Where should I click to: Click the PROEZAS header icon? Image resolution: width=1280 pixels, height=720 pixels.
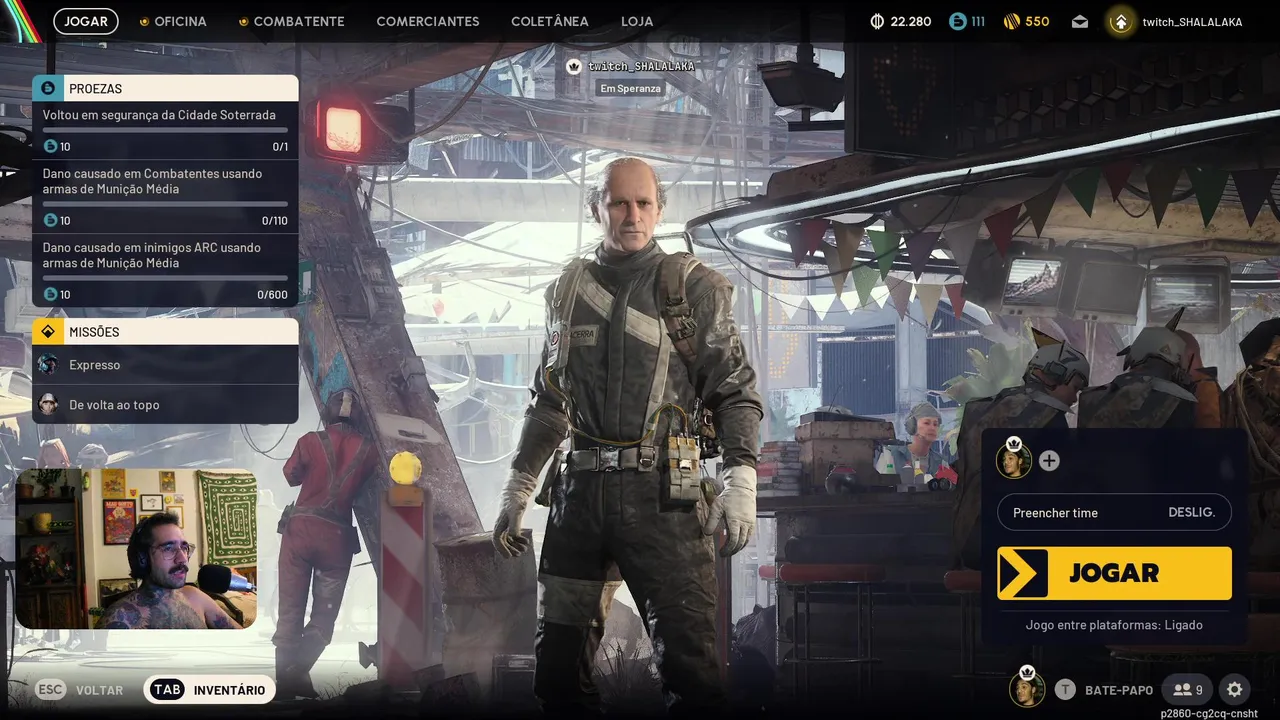48,88
